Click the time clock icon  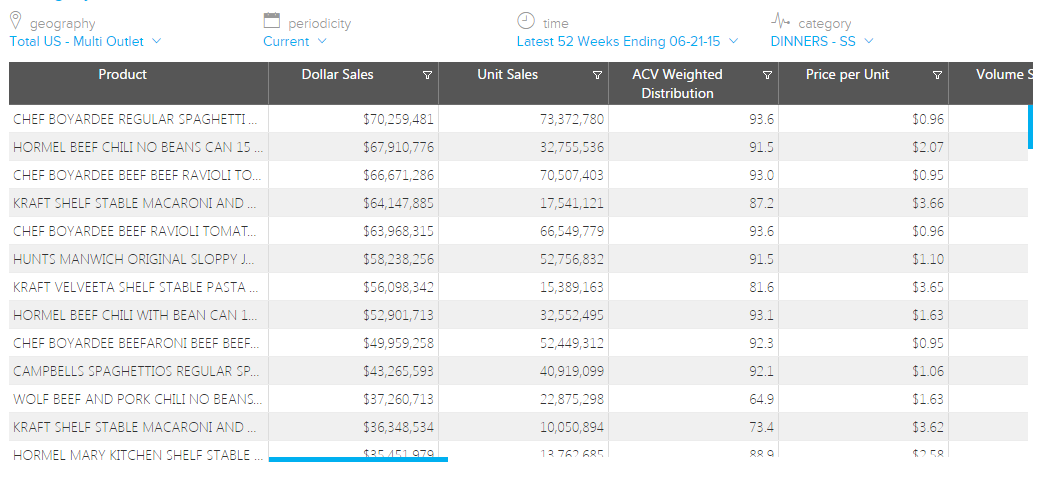(x=526, y=21)
